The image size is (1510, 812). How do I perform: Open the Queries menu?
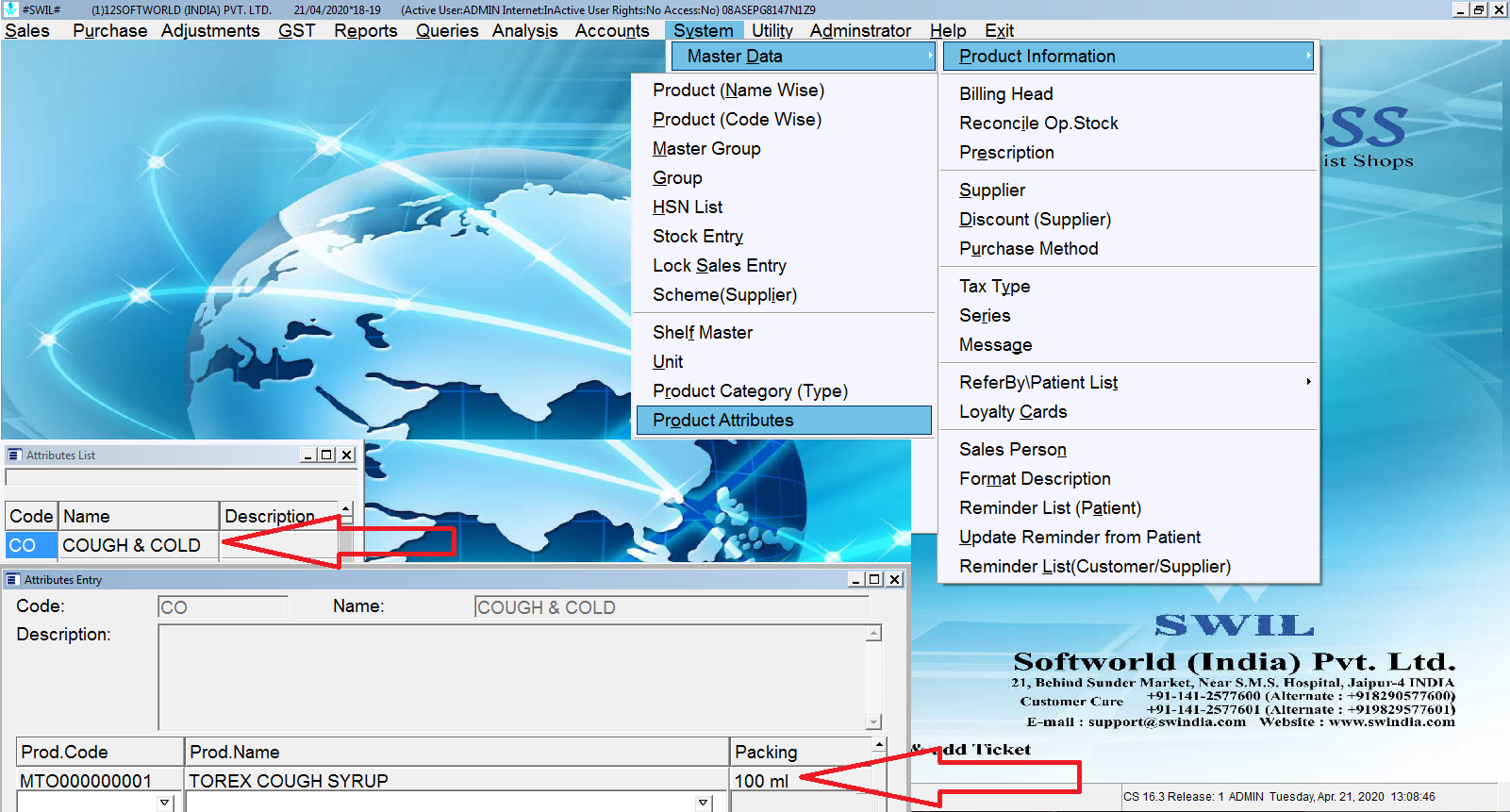pos(447,30)
